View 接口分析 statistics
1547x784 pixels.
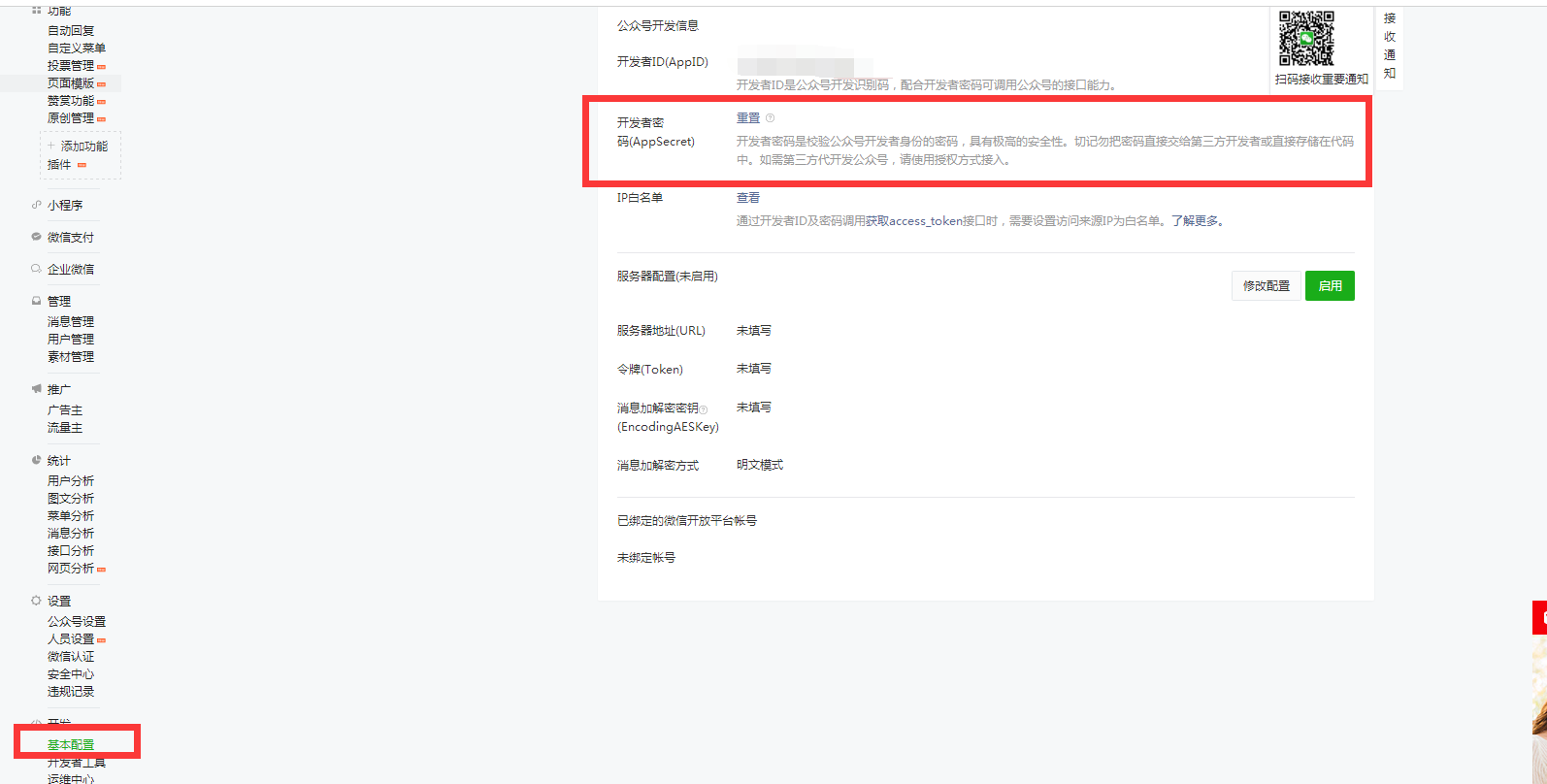tap(71, 551)
